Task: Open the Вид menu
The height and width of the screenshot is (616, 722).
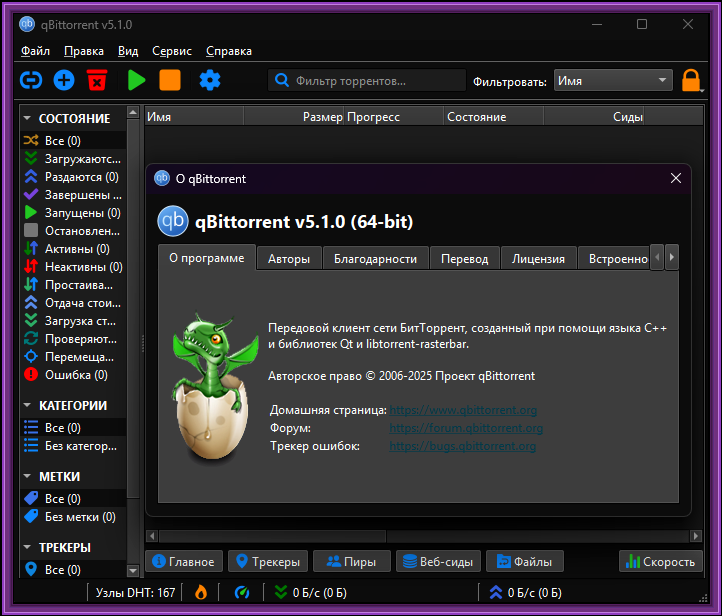Action: coord(128,51)
